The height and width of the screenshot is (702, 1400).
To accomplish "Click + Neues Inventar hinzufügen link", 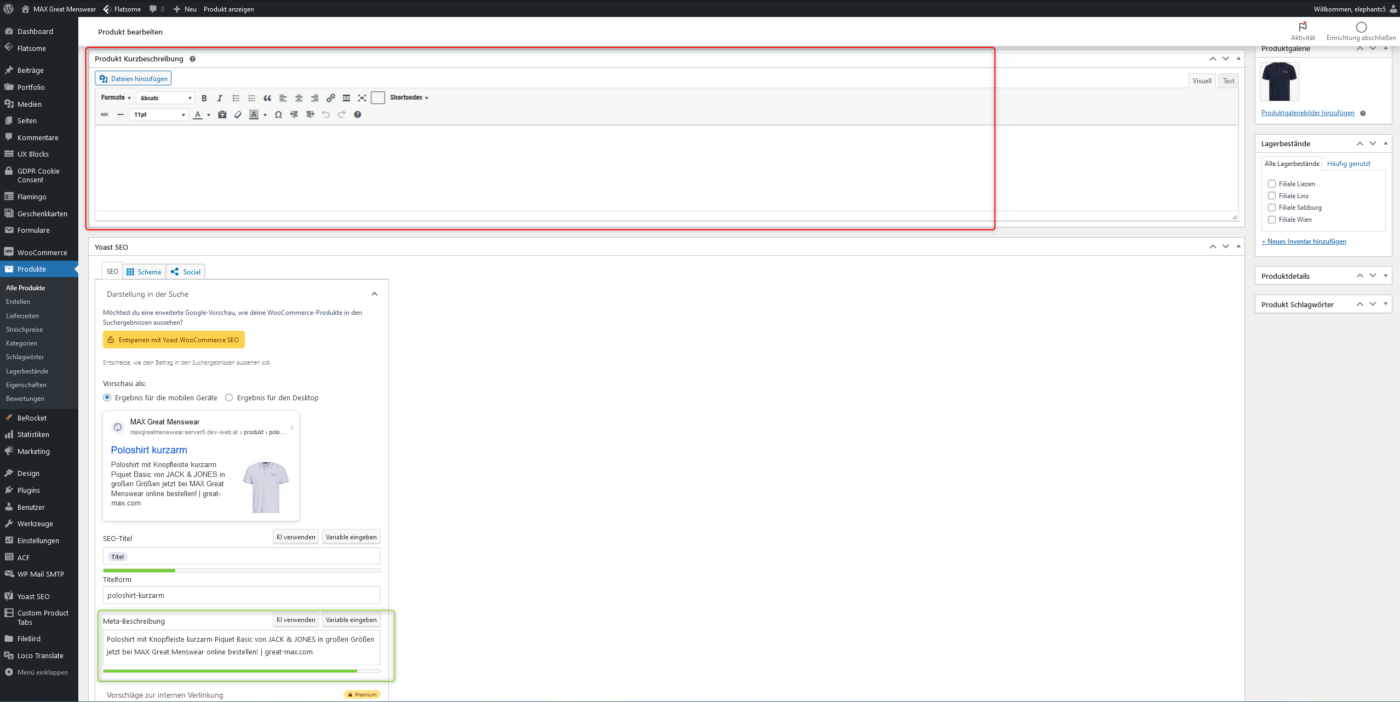I will (1304, 241).
